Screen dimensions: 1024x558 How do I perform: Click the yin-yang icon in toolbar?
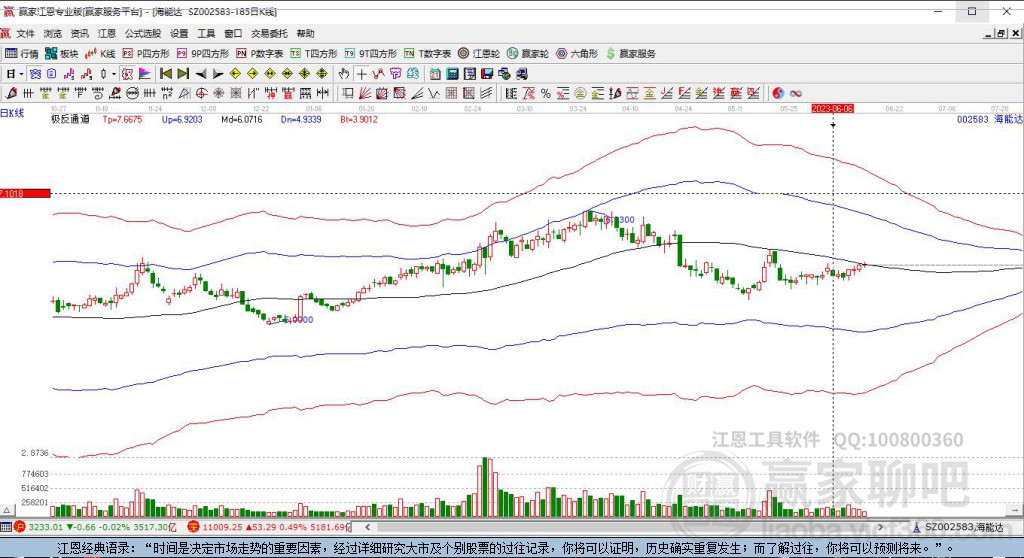tap(778, 93)
